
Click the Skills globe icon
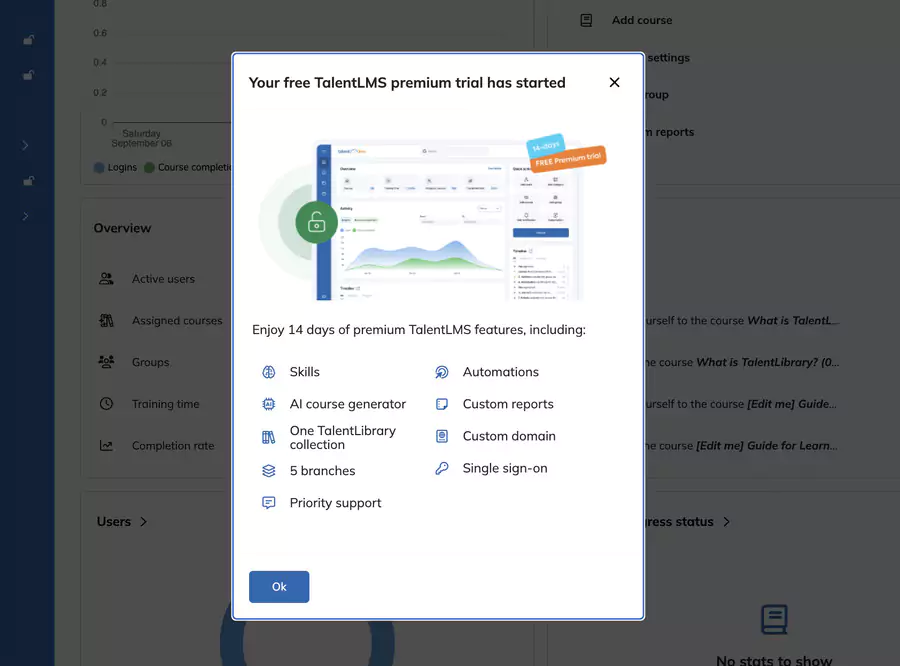coord(268,371)
